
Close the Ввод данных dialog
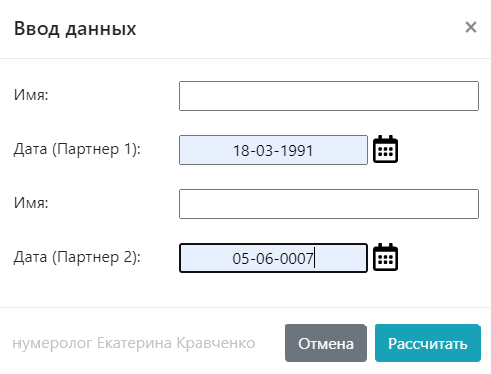(x=471, y=27)
